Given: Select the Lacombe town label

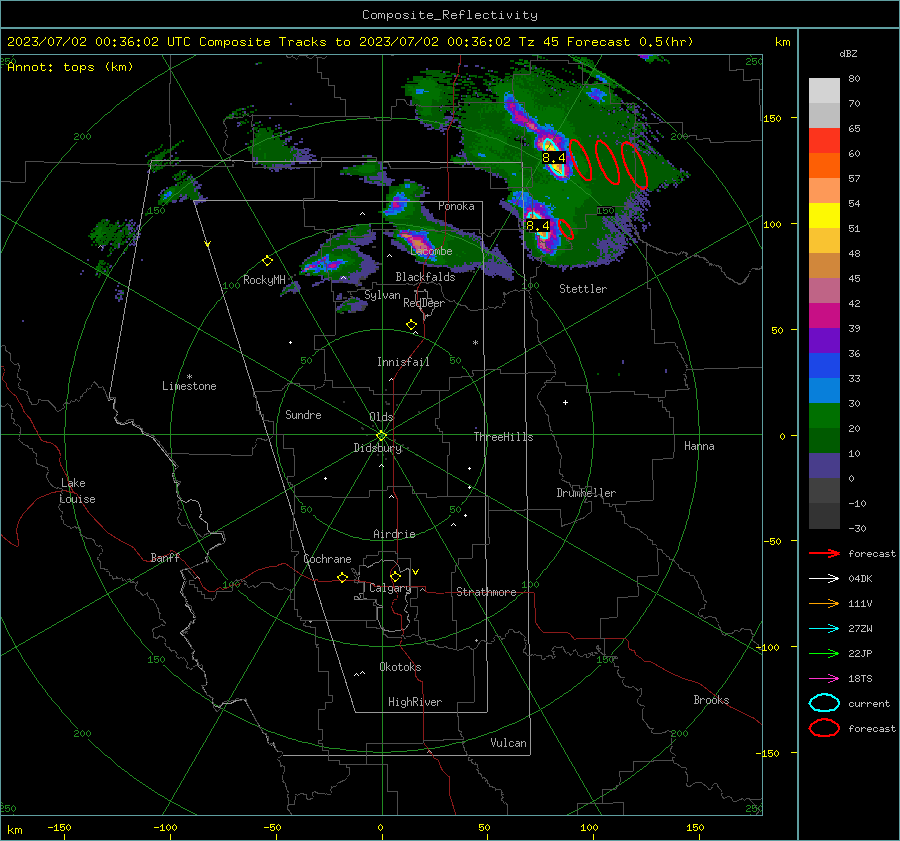Looking at the screenshot, I should click(x=432, y=251).
